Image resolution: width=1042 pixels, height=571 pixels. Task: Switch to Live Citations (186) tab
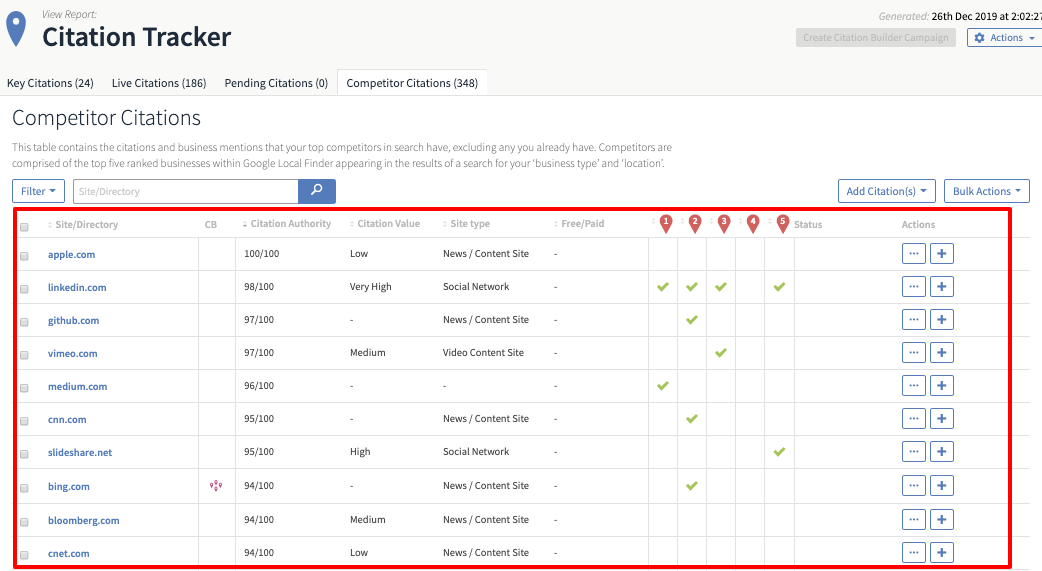pos(159,83)
